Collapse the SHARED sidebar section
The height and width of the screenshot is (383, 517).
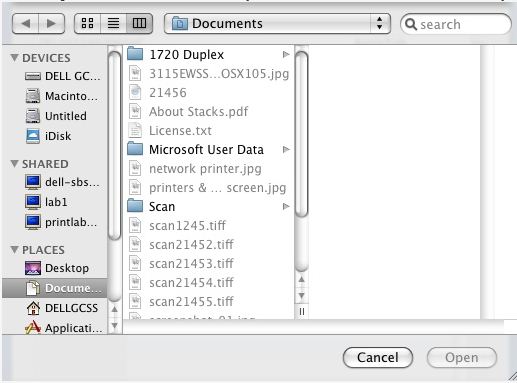tap(14, 163)
